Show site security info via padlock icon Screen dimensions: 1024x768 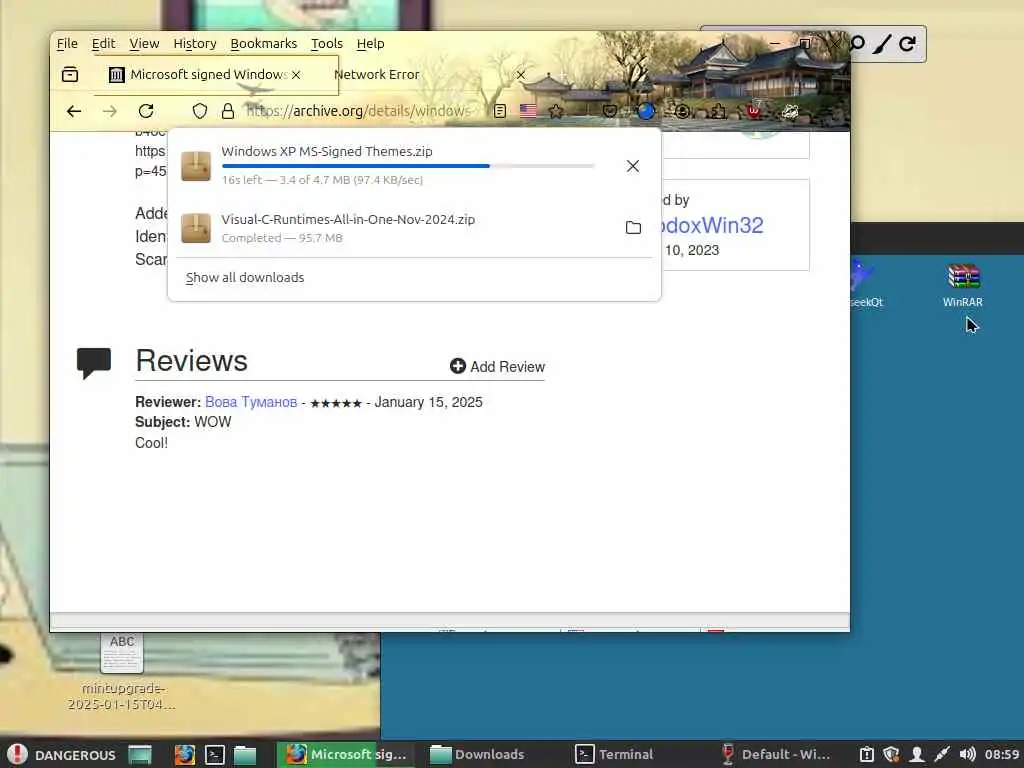coord(227,111)
